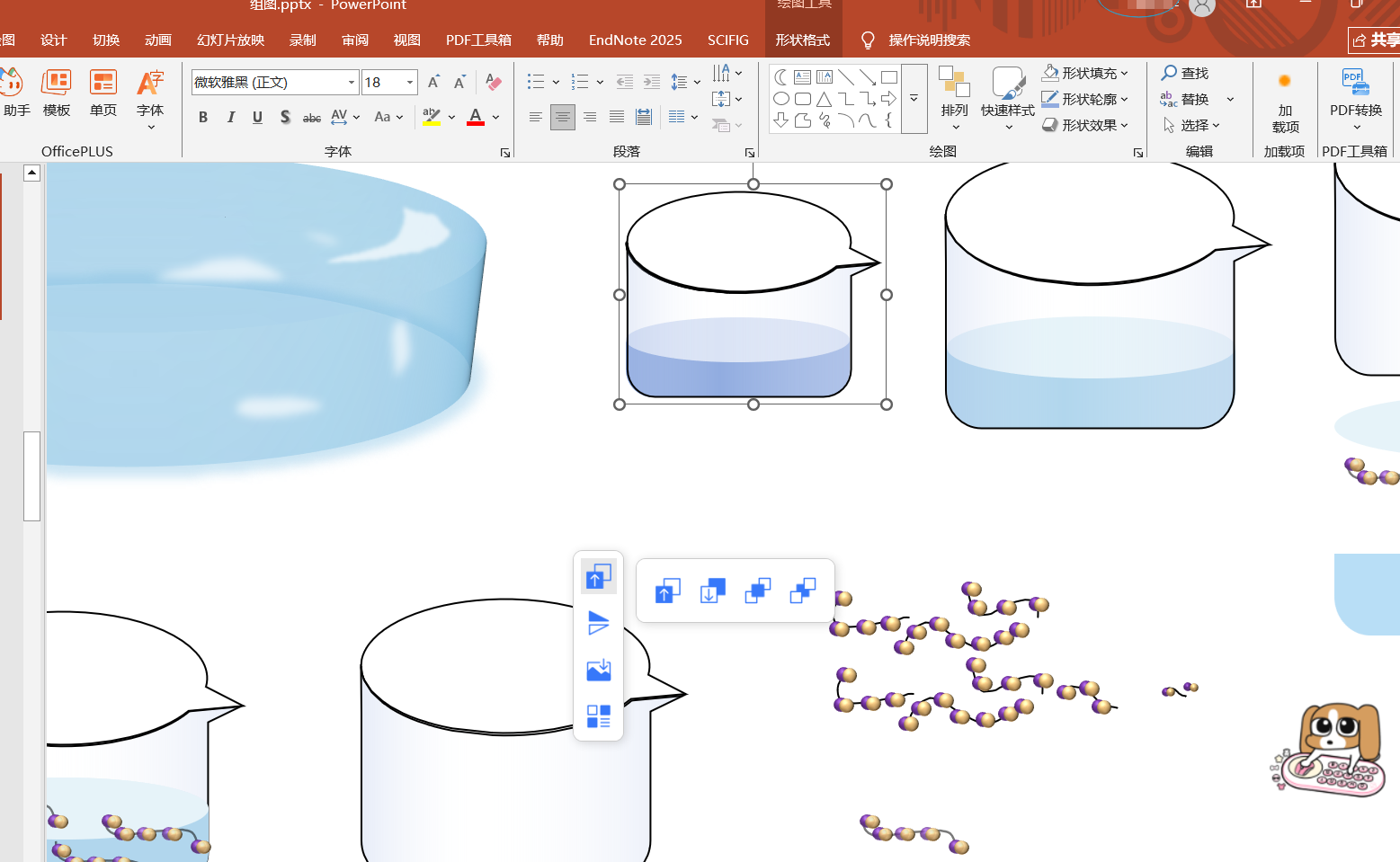Decrease font size
The height and width of the screenshot is (862, 1400).
(x=459, y=82)
